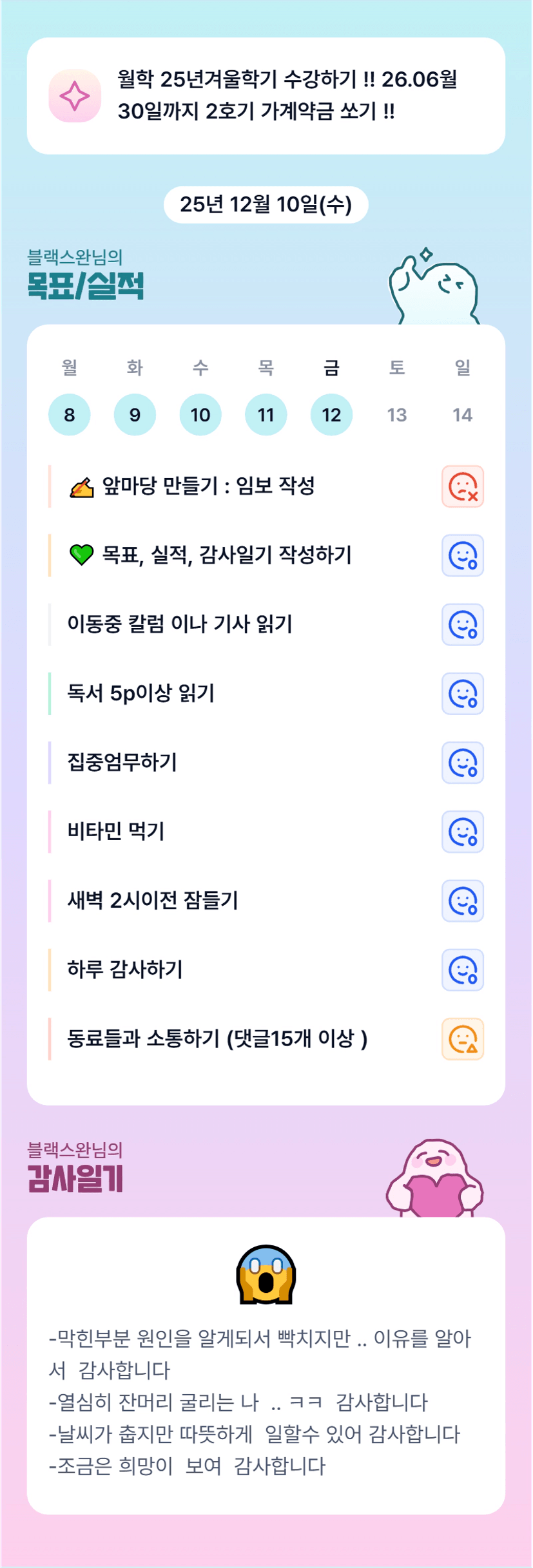The width and height of the screenshot is (533, 1568).
Task: Toggle the 비타민 먹기 completion status
Action: tap(462, 832)
